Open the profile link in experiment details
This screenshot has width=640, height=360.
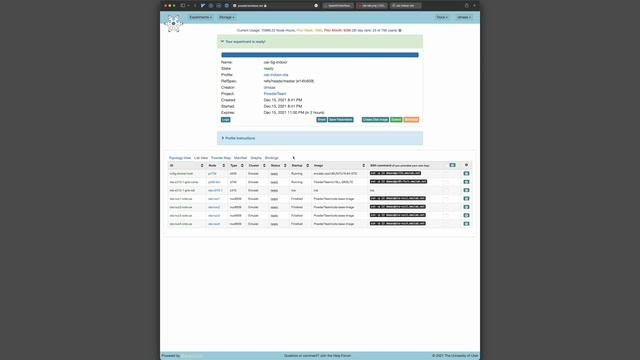point(276,75)
